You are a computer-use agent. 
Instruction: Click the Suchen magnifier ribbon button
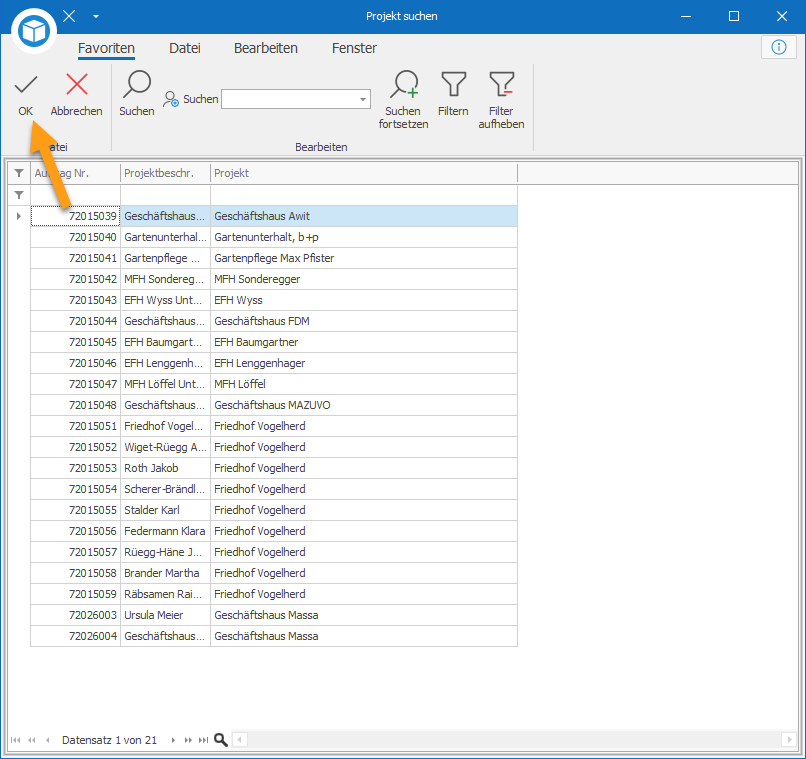coord(137,95)
